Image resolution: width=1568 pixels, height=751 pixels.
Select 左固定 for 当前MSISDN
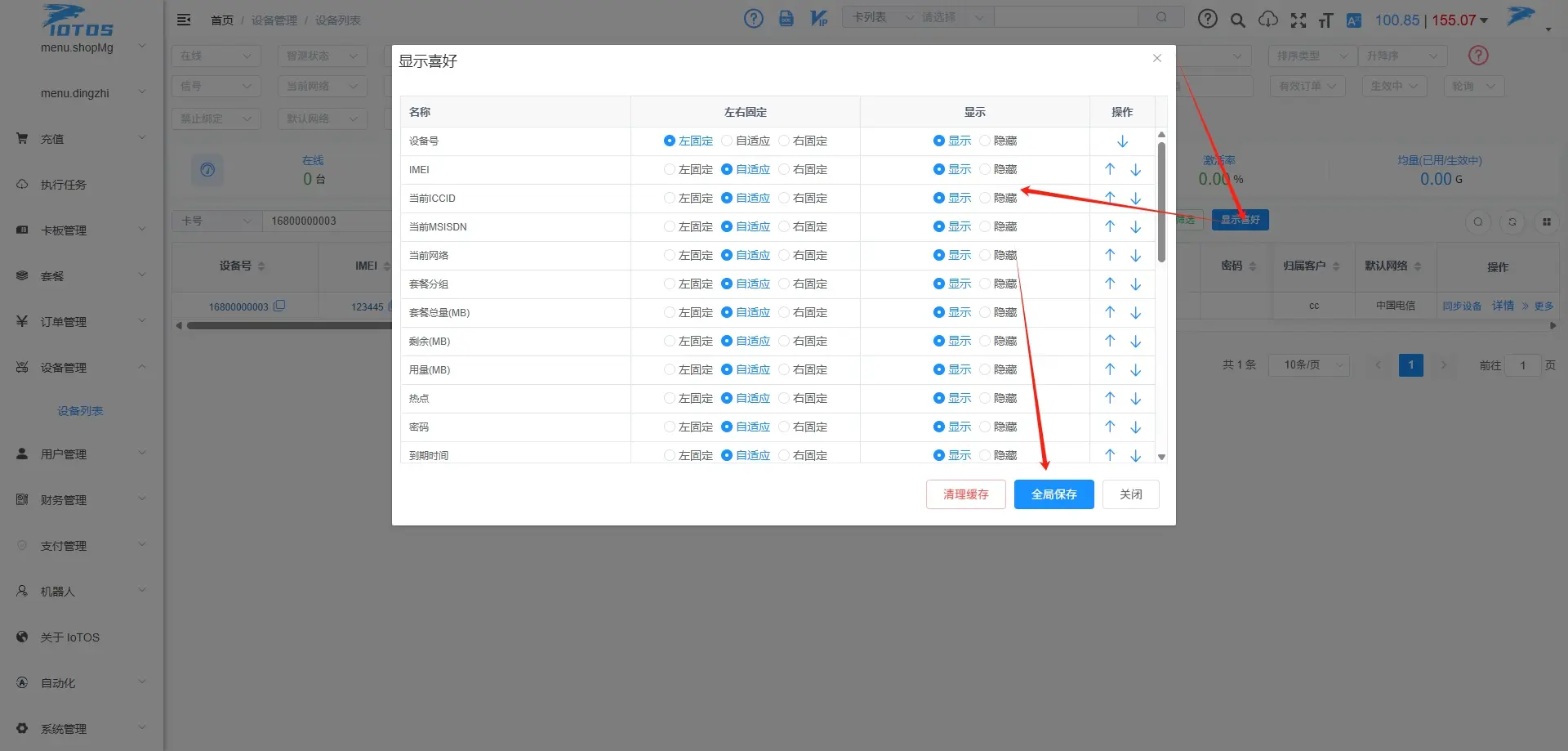coord(688,227)
